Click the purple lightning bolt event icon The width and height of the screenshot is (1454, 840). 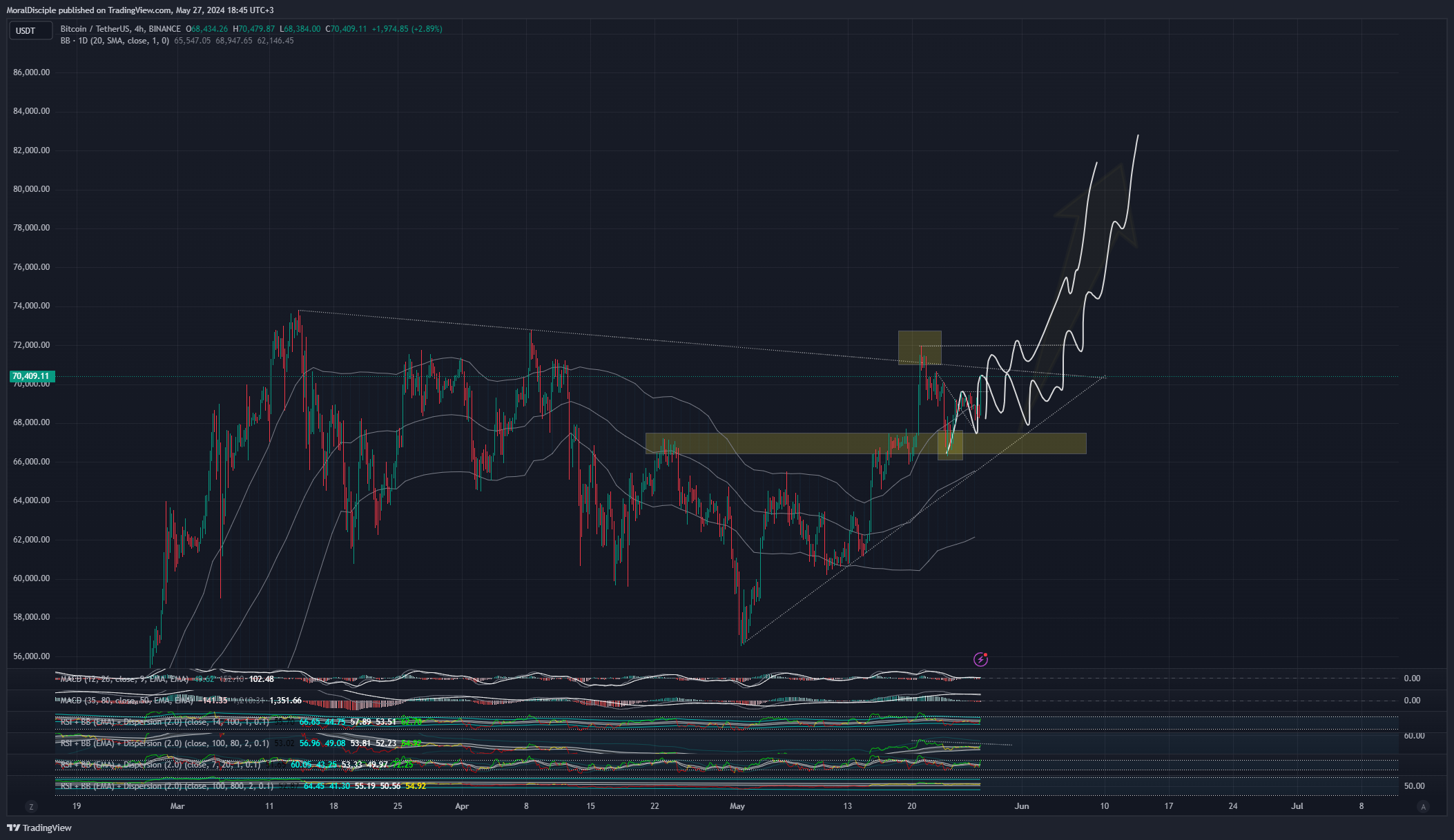coord(980,659)
